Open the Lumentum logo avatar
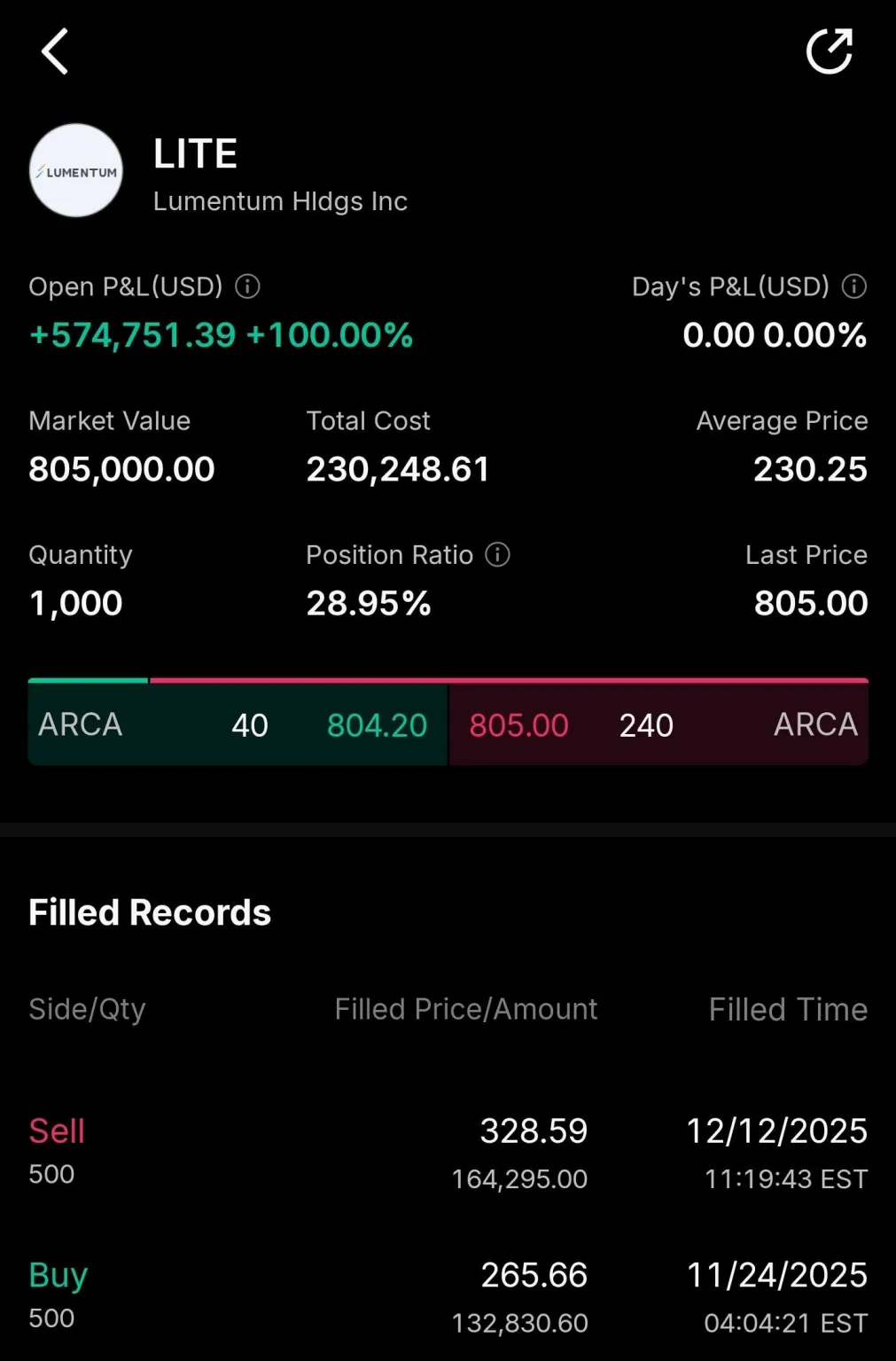The width and height of the screenshot is (896, 1361). 76,170
